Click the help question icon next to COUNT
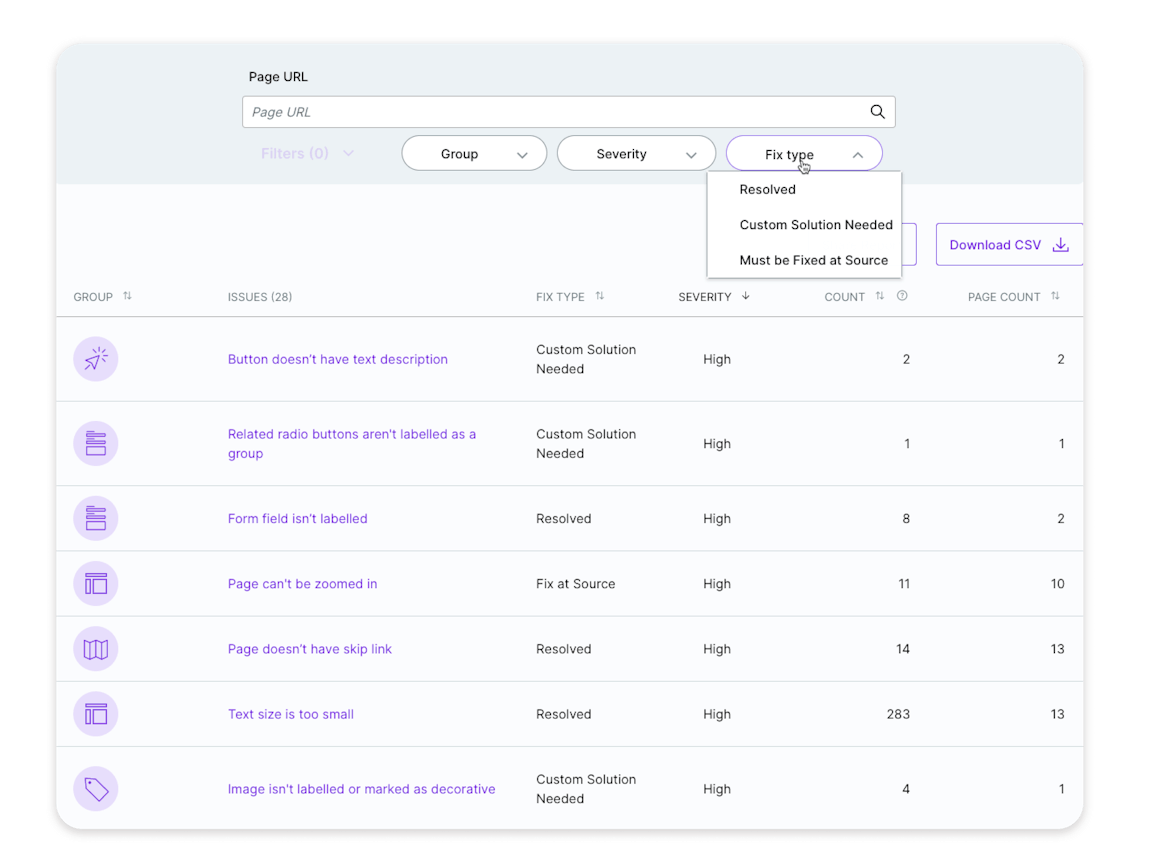The width and height of the screenshot is (1160, 866). (902, 296)
